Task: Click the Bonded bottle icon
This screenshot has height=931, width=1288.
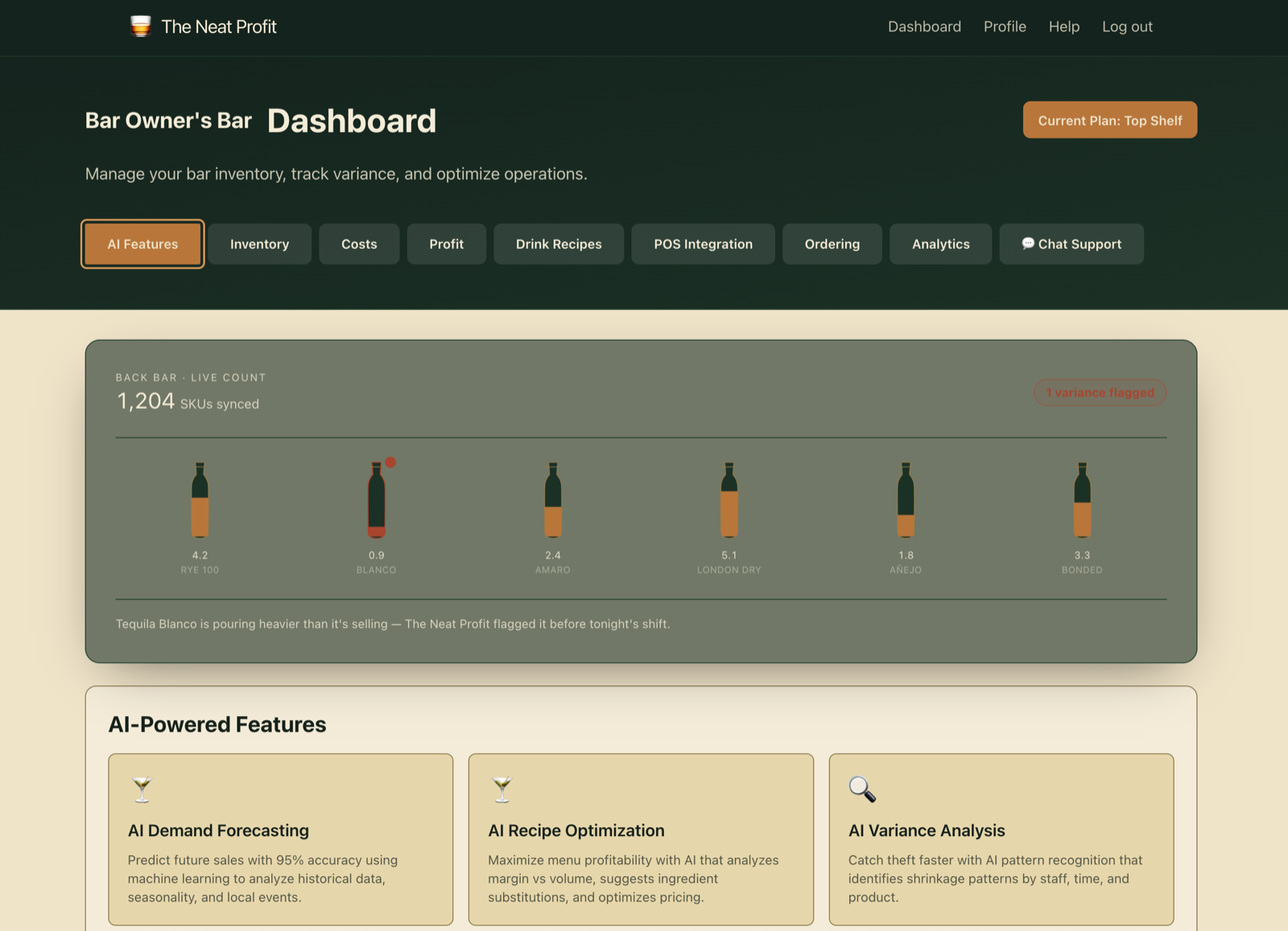Action: coord(1082,500)
